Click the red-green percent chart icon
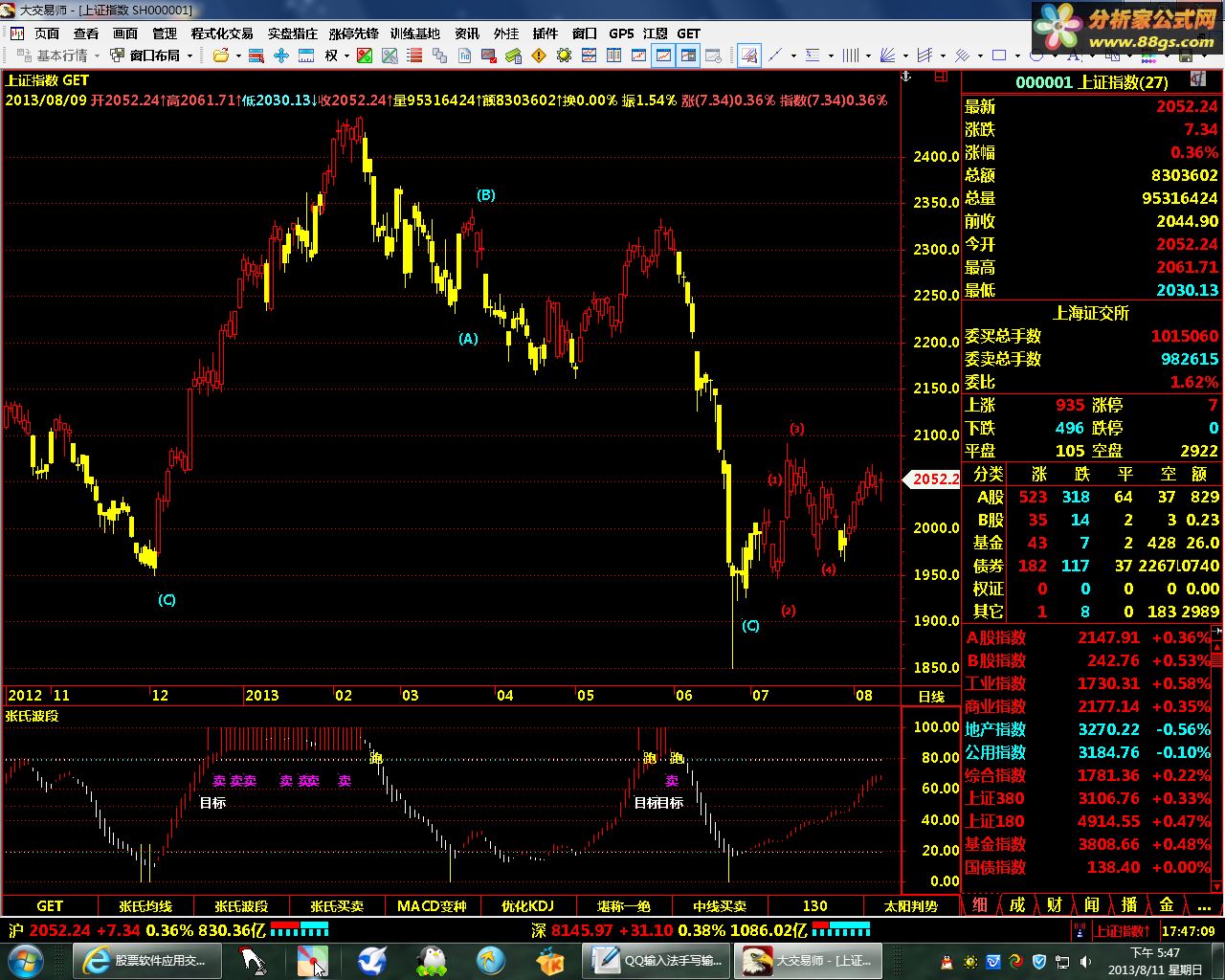 click(x=365, y=56)
